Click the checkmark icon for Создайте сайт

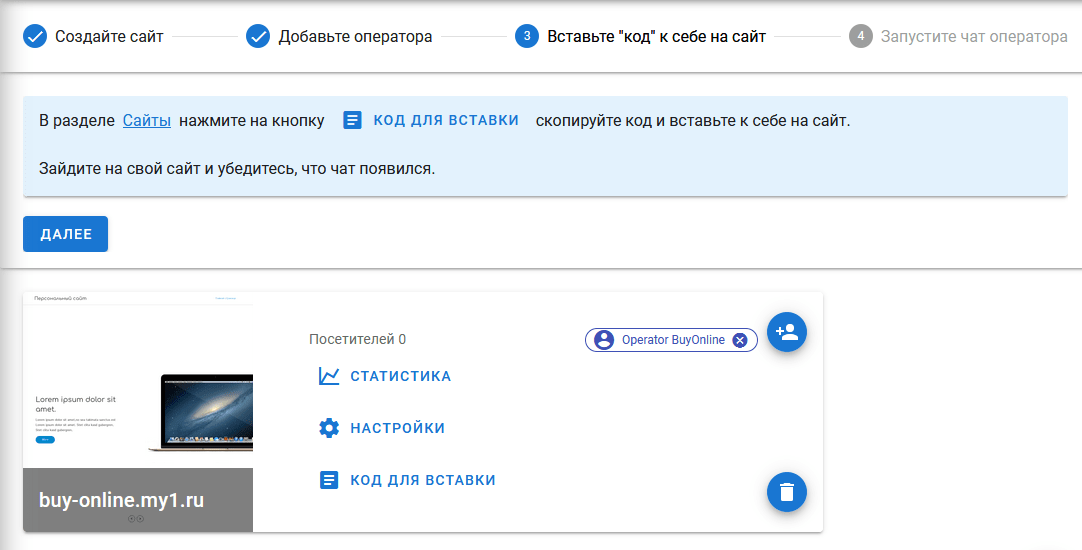coord(35,37)
